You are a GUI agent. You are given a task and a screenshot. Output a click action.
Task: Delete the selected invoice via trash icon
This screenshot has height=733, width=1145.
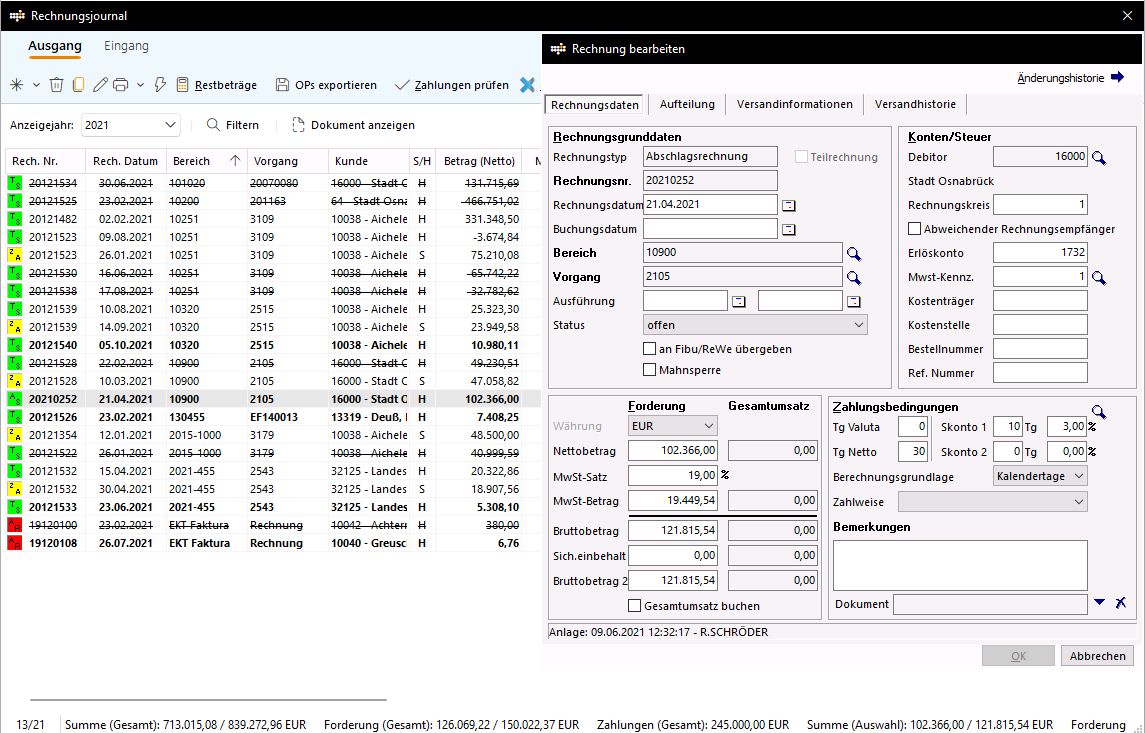56,85
